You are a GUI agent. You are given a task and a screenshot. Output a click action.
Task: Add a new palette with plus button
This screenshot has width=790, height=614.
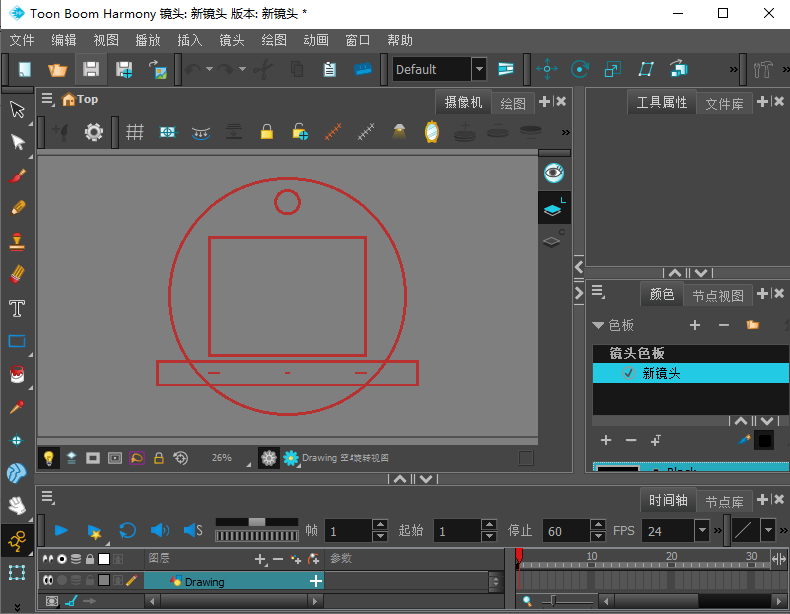coord(695,325)
